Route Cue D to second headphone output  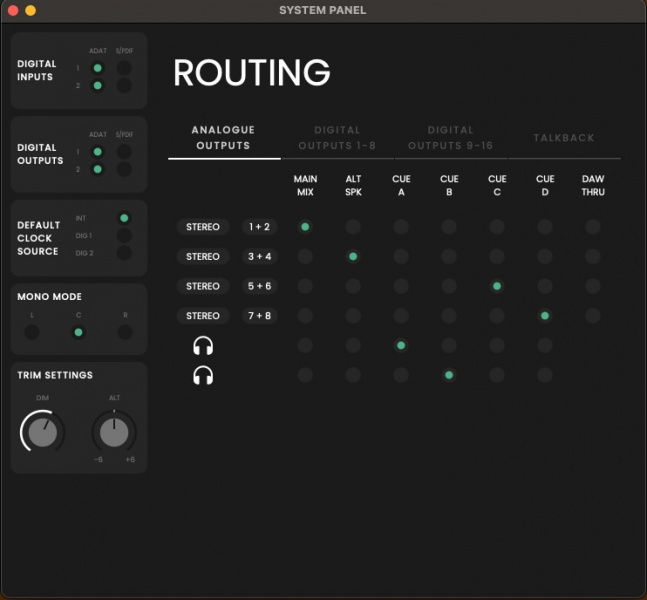pos(545,375)
